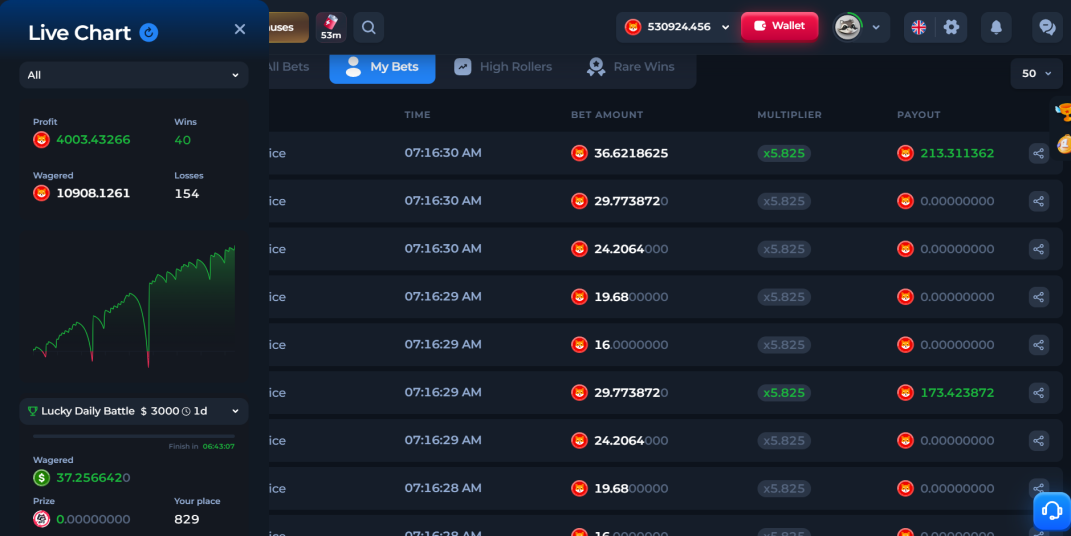Click the profit line chart

pos(134,306)
